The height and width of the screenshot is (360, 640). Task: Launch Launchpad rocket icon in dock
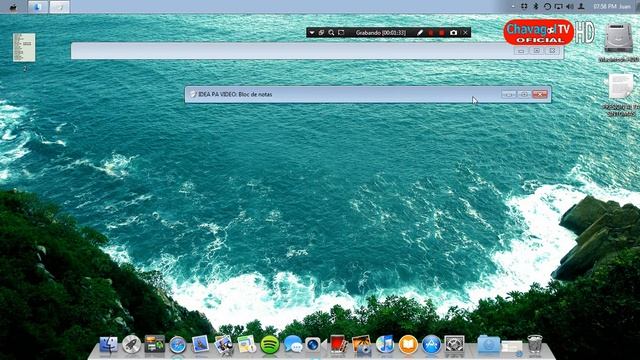pyautogui.click(x=131, y=344)
